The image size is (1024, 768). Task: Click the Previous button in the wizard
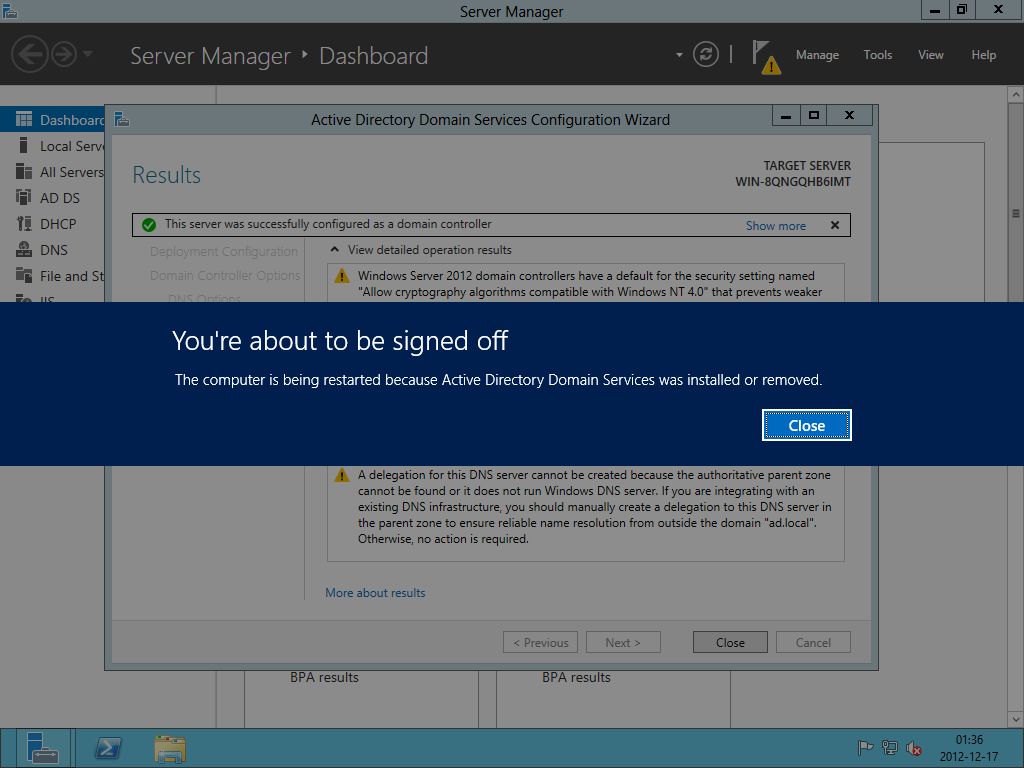(540, 643)
